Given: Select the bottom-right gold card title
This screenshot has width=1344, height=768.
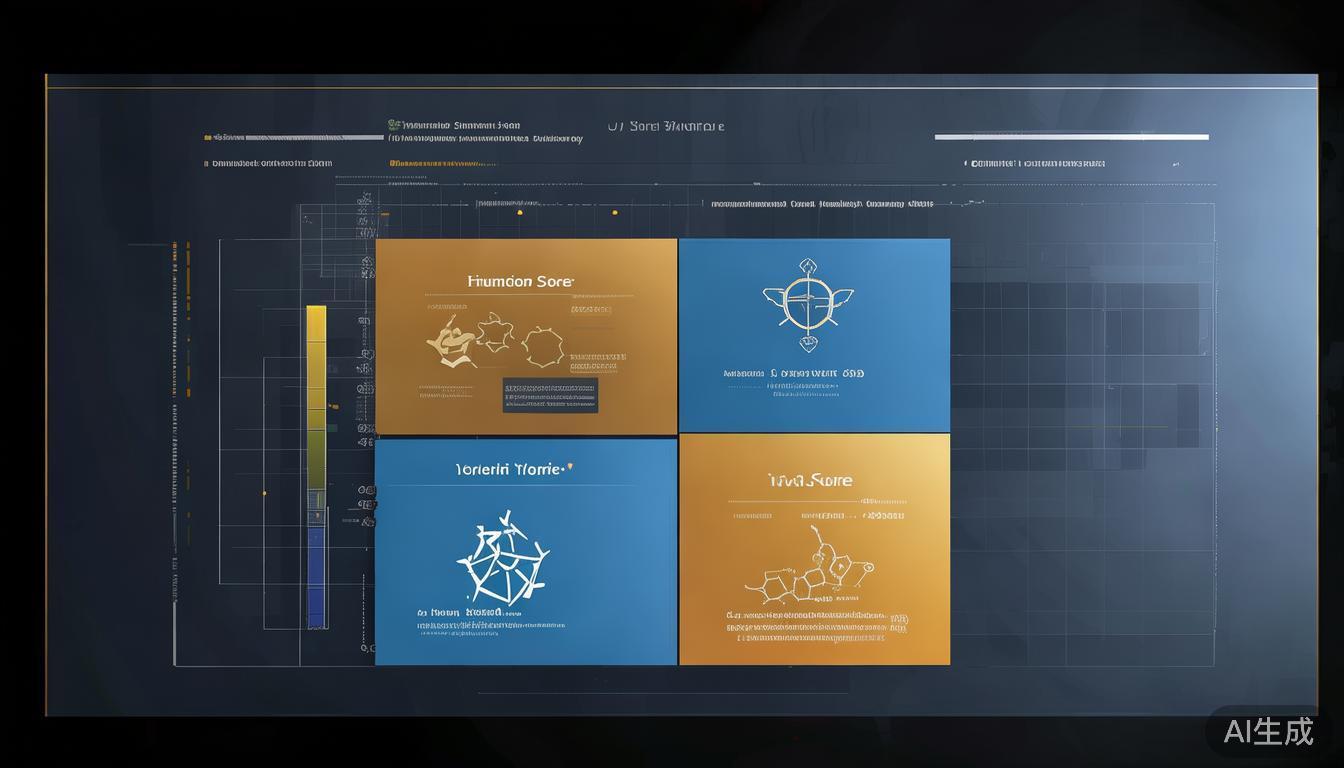Looking at the screenshot, I should pyautogui.click(x=810, y=481).
